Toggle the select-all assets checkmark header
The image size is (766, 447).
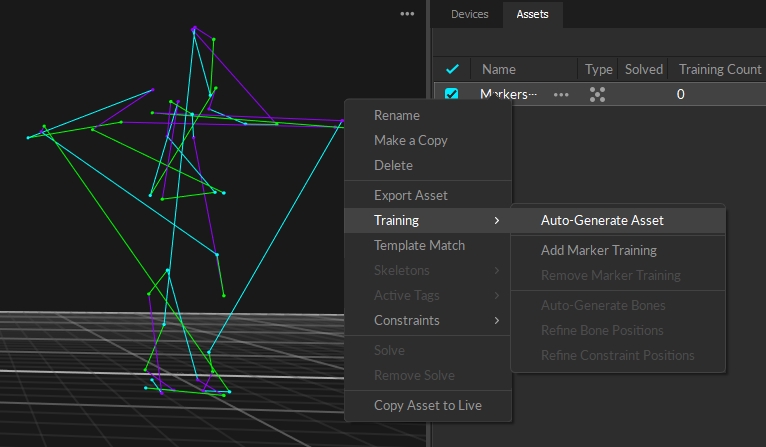coord(452,69)
